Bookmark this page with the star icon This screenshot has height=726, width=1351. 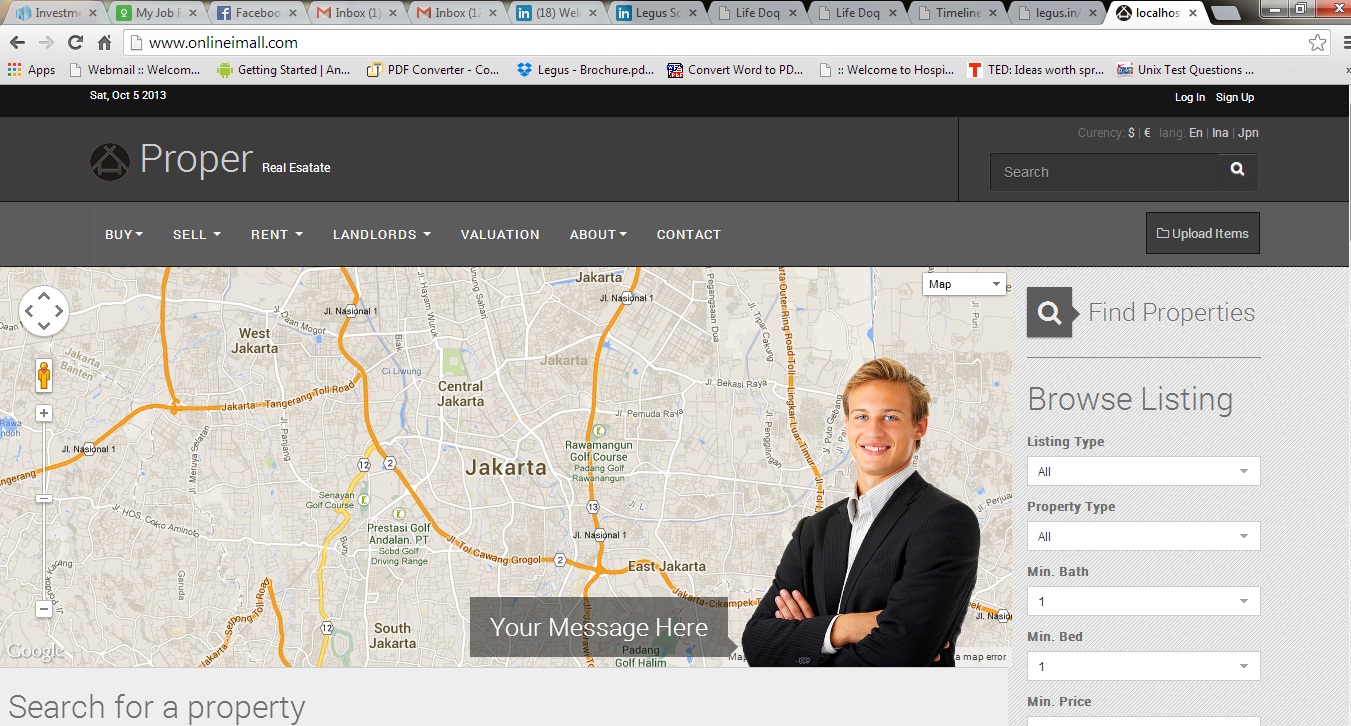click(1318, 43)
